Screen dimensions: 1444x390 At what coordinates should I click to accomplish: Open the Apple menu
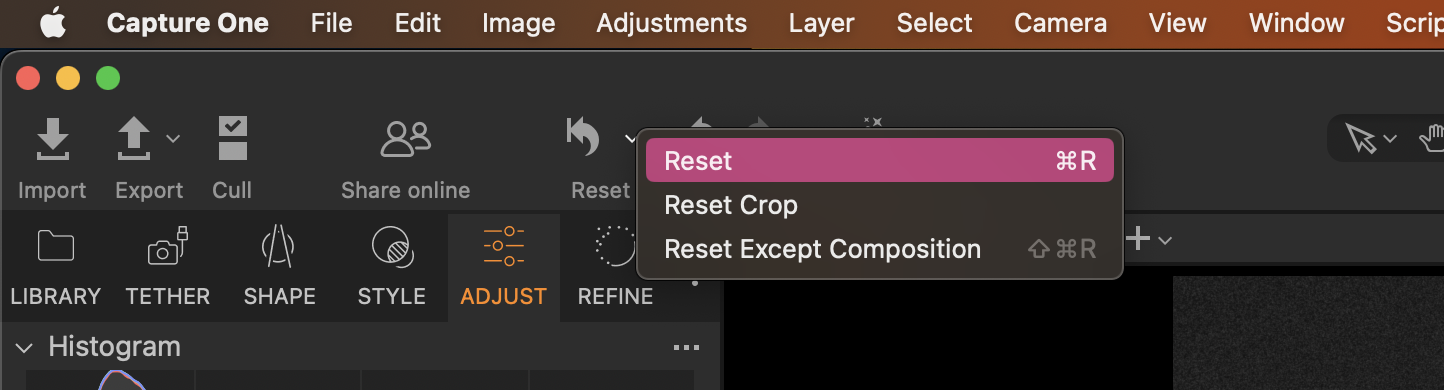click(x=52, y=23)
